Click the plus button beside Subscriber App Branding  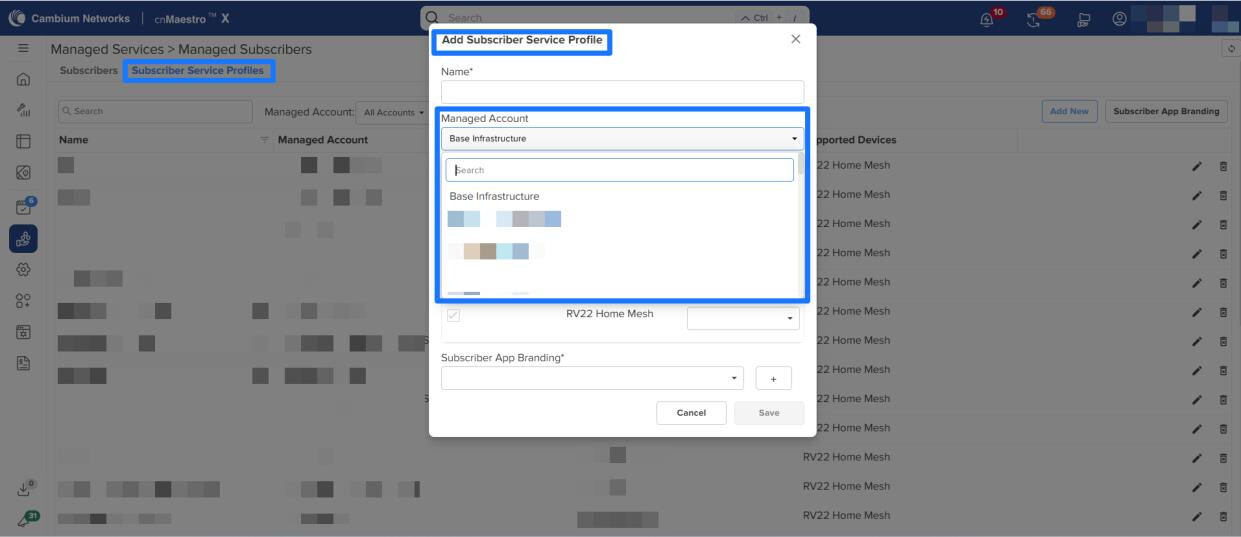[773, 379]
